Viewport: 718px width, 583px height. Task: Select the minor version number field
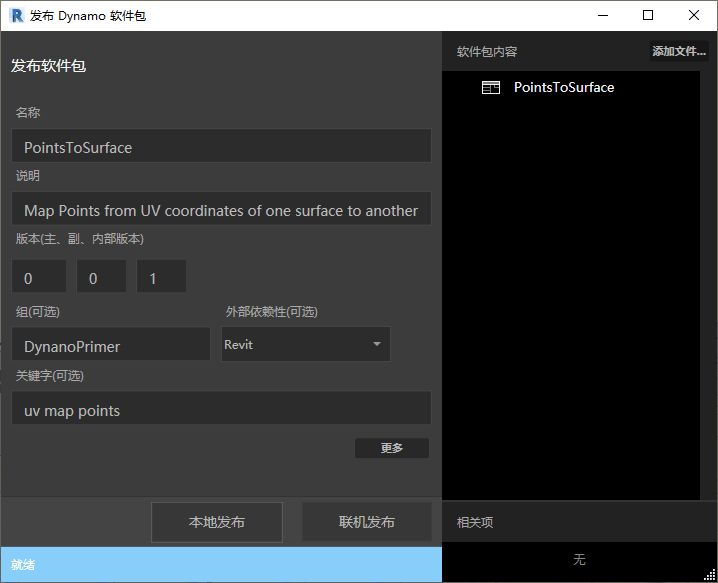(x=101, y=278)
